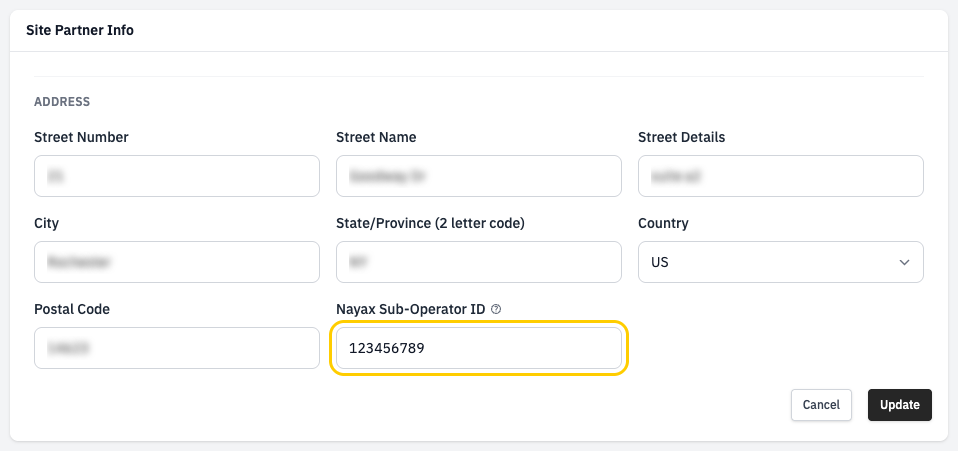
Task: Click the Postal Code label
Action: (x=72, y=310)
